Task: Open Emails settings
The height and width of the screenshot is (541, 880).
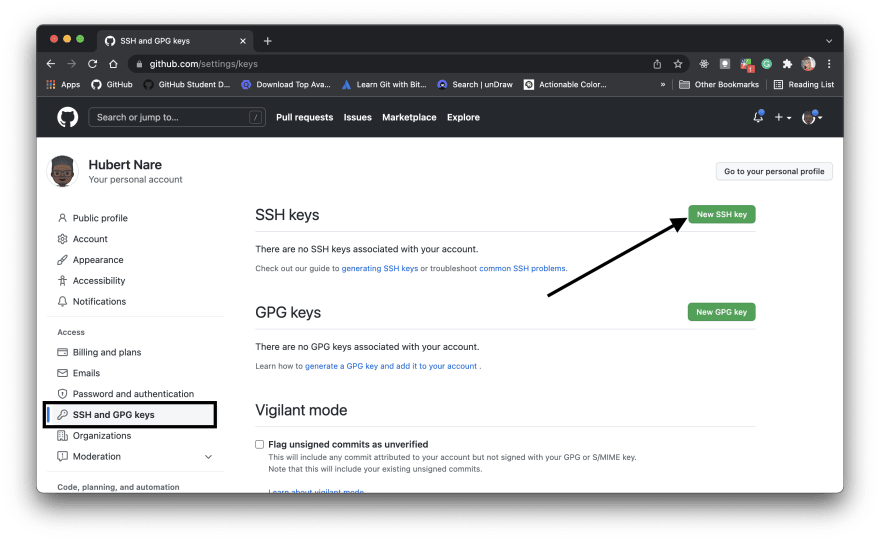Action: pos(86,373)
